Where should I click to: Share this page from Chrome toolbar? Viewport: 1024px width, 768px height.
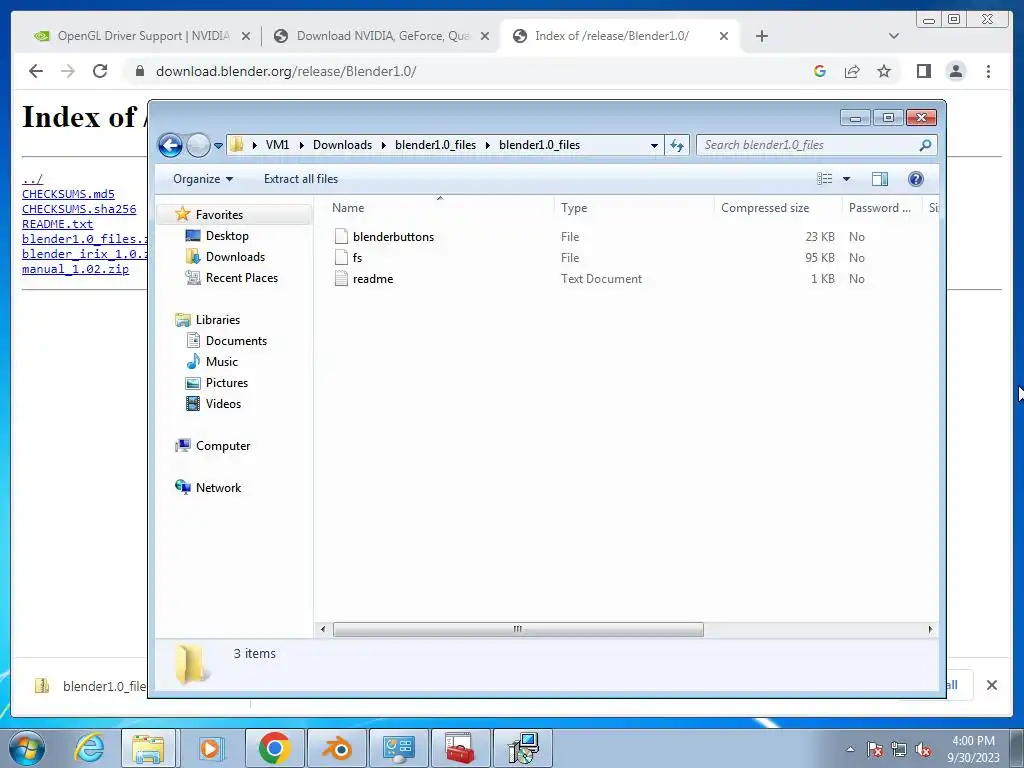coord(852,71)
